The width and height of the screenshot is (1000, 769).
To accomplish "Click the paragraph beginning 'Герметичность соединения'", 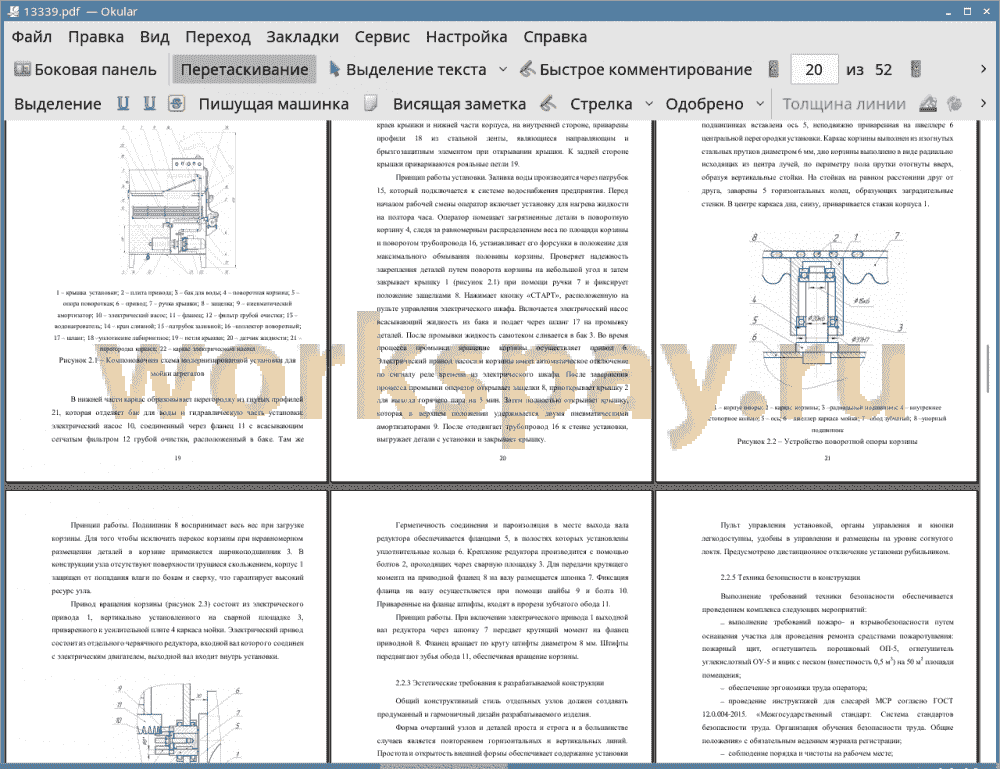I will pos(503,564).
